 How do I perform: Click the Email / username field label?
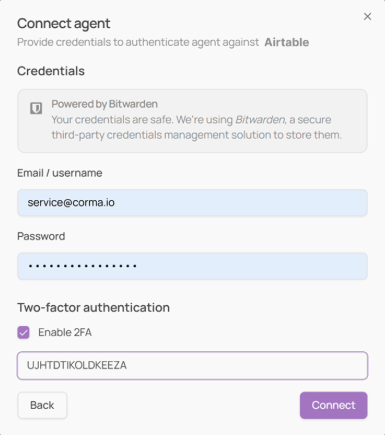tap(60, 173)
